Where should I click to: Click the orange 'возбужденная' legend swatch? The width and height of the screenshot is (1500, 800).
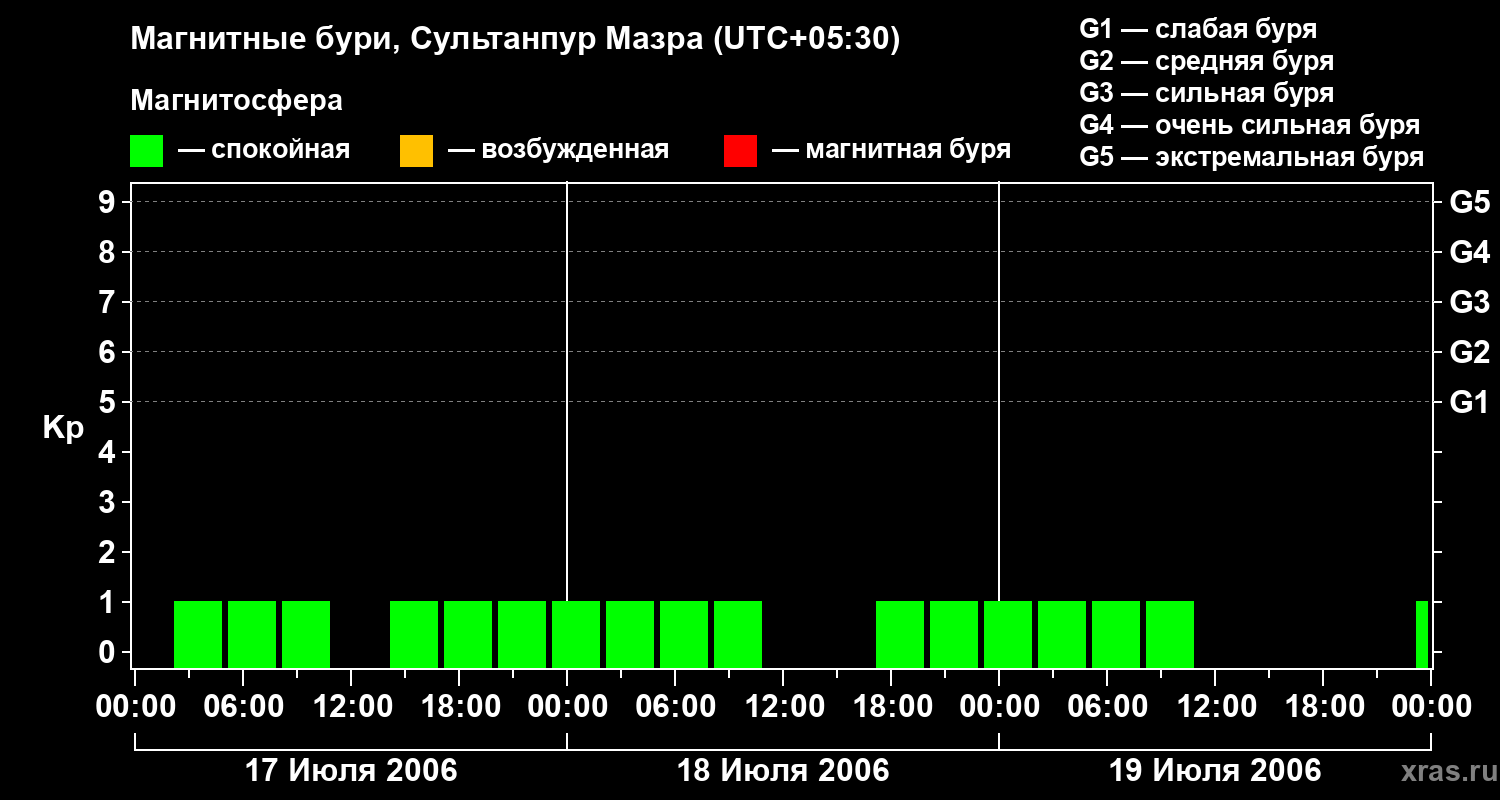(416, 151)
